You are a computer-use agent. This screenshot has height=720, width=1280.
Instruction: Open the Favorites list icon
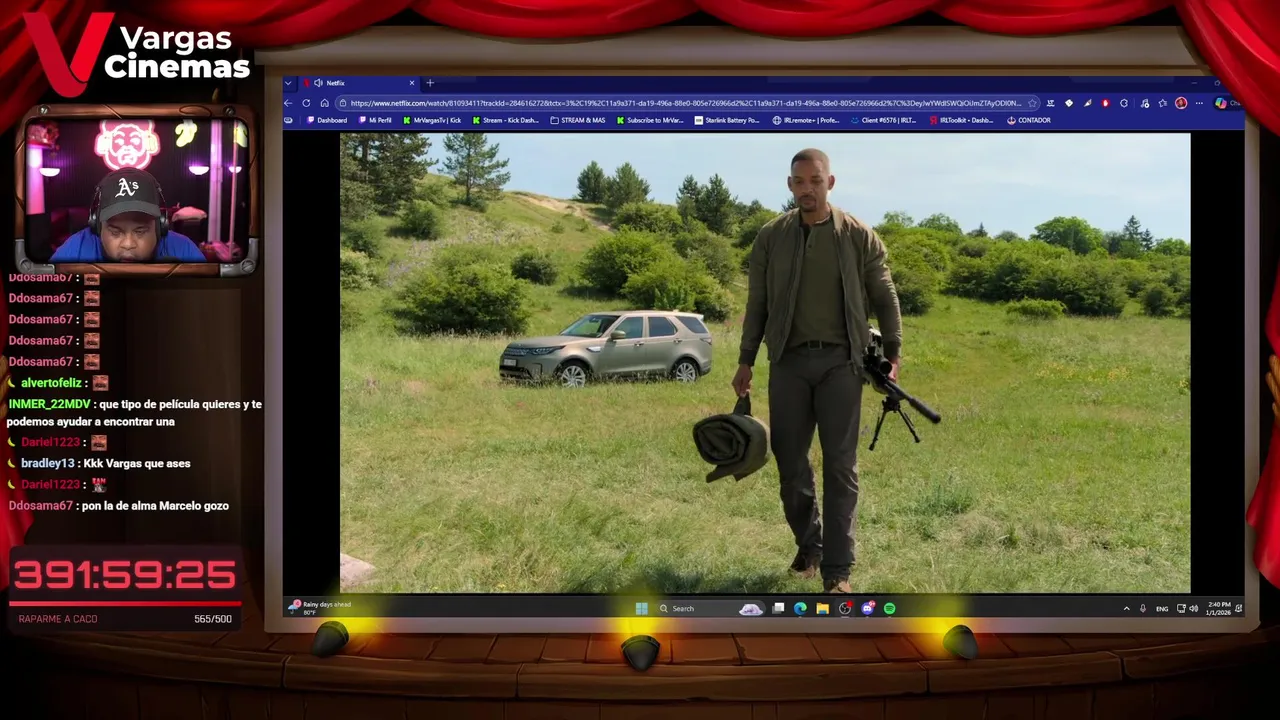(x=1163, y=103)
